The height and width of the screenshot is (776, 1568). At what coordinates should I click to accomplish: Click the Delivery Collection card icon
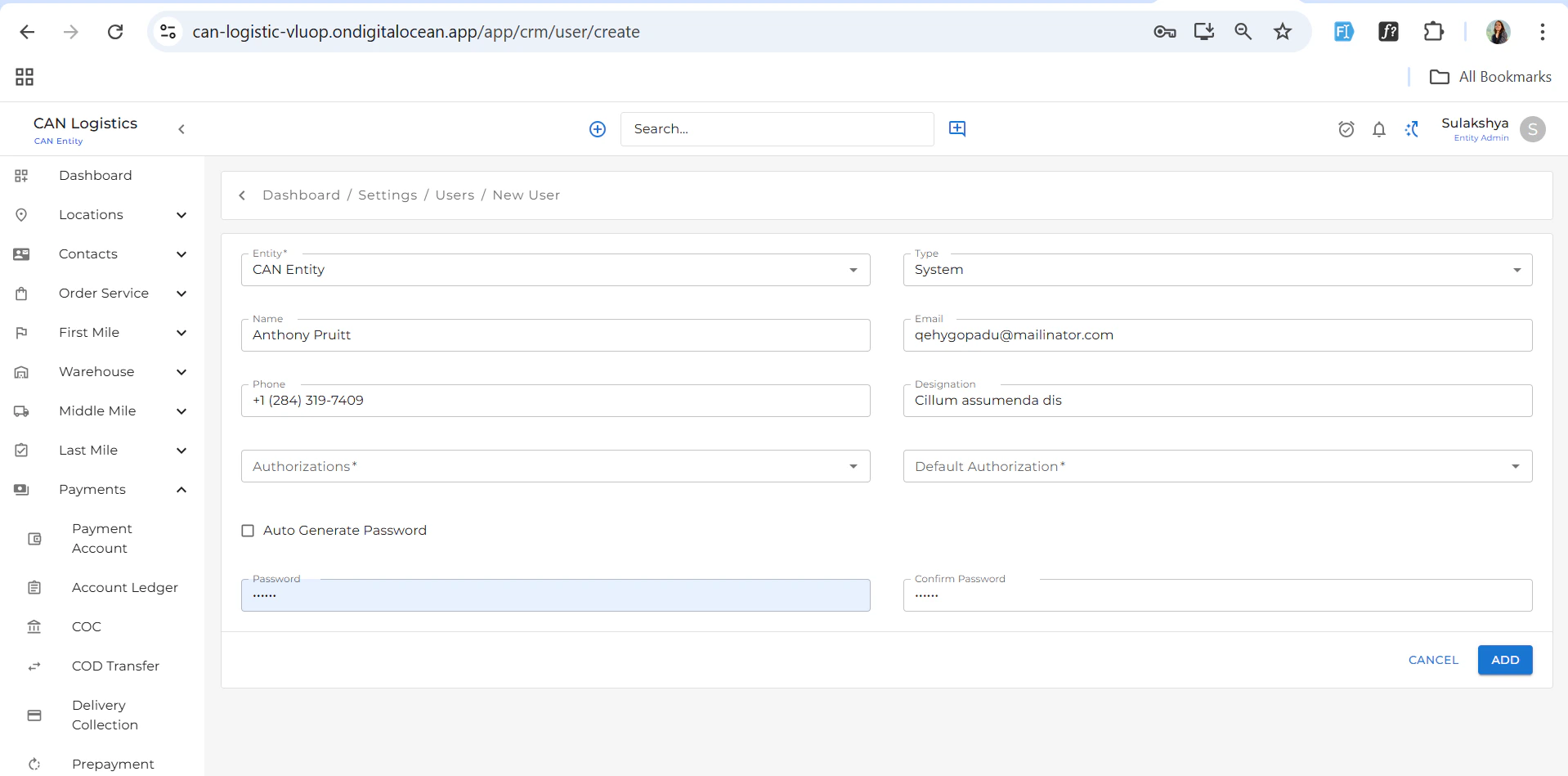click(34, 715)
